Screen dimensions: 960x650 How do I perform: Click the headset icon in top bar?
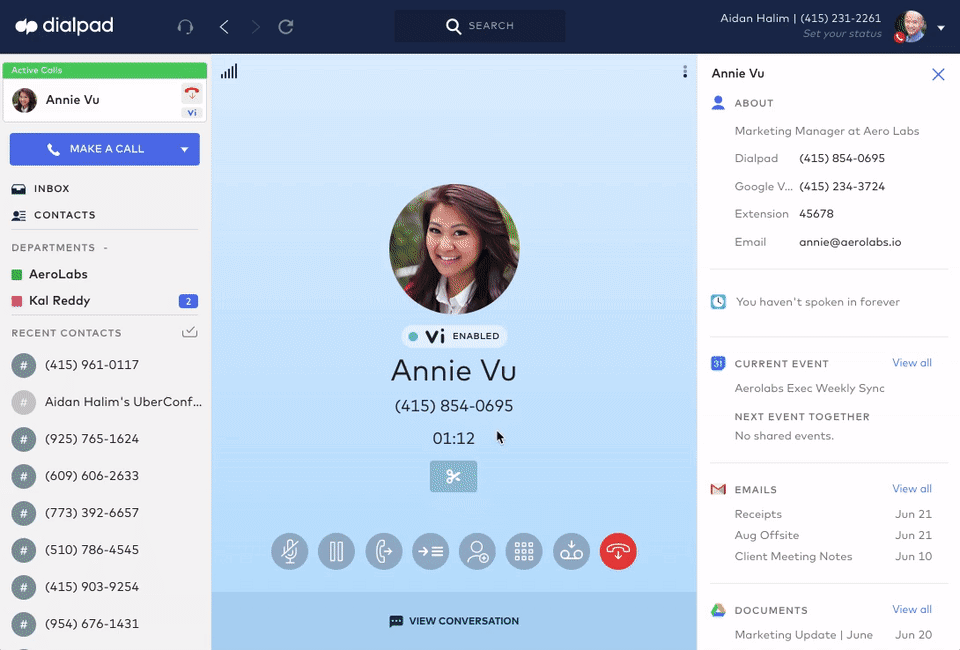[x=185, y=26]
